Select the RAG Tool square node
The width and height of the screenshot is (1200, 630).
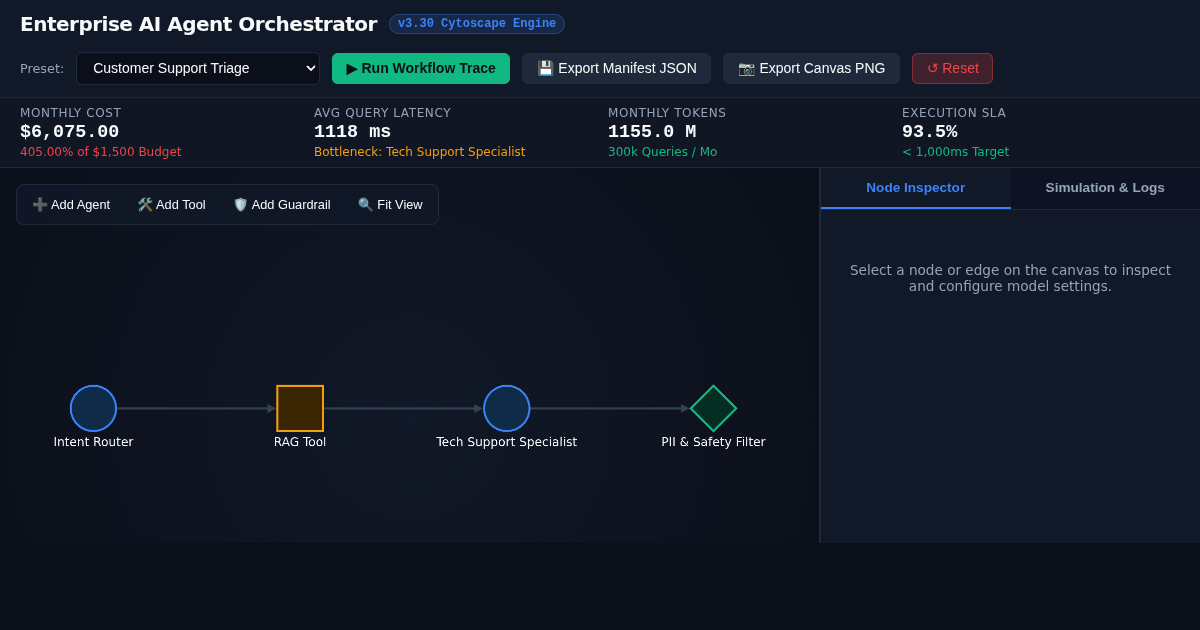click(300, 408)
